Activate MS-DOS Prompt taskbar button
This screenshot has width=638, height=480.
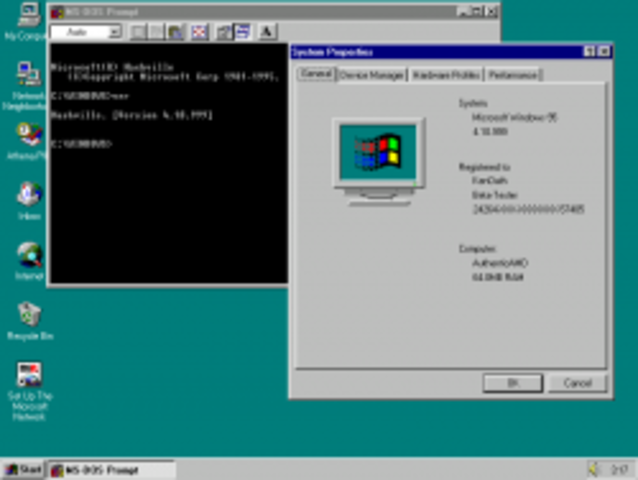point(111,470)
